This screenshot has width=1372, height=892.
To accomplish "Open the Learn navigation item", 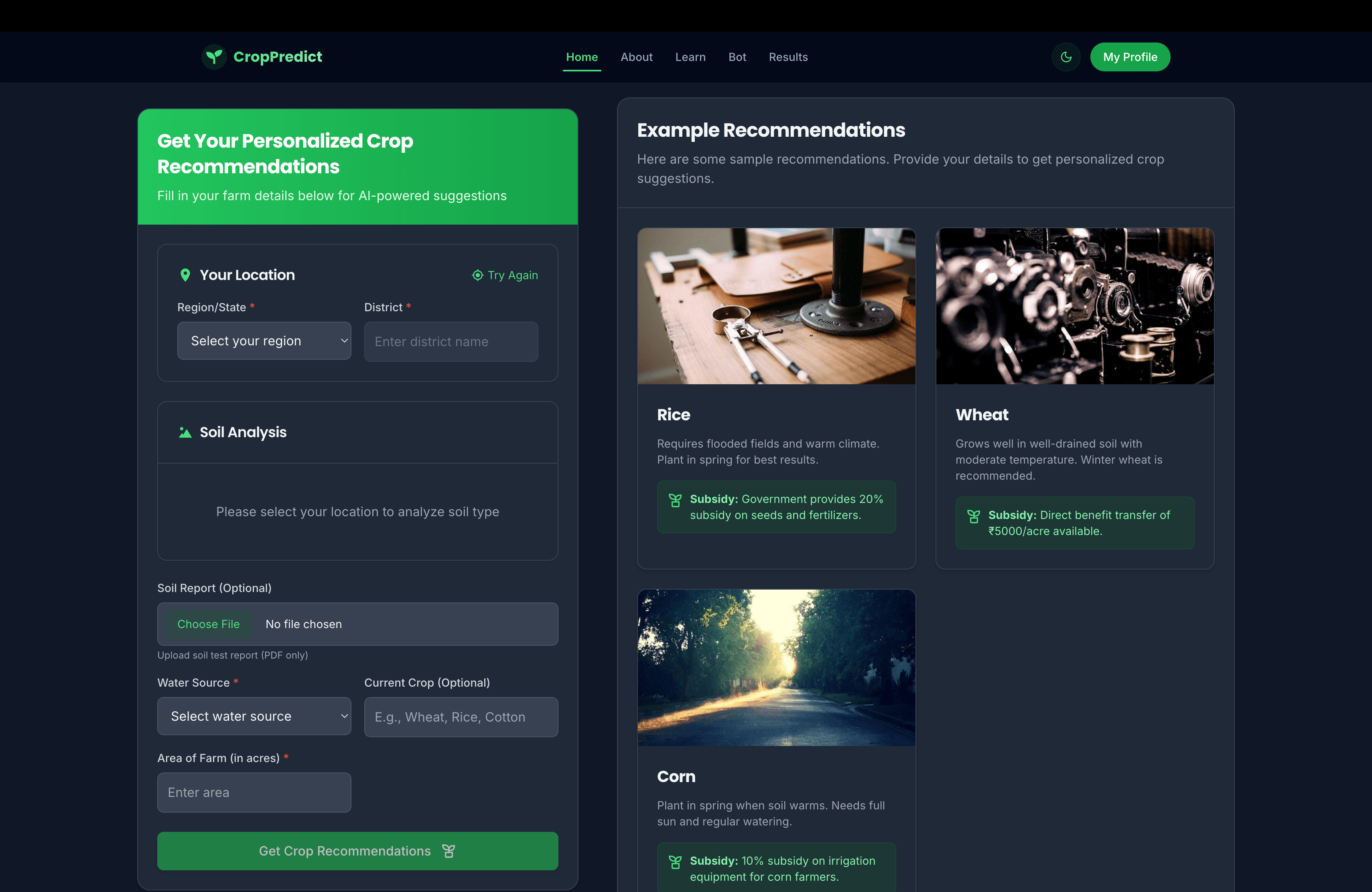I will point(690,57).
